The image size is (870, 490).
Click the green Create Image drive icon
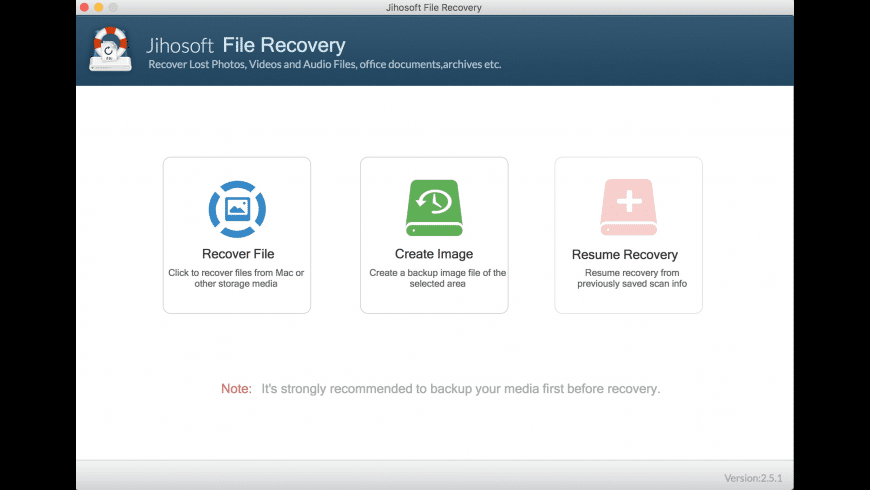[x=434, y=208]
